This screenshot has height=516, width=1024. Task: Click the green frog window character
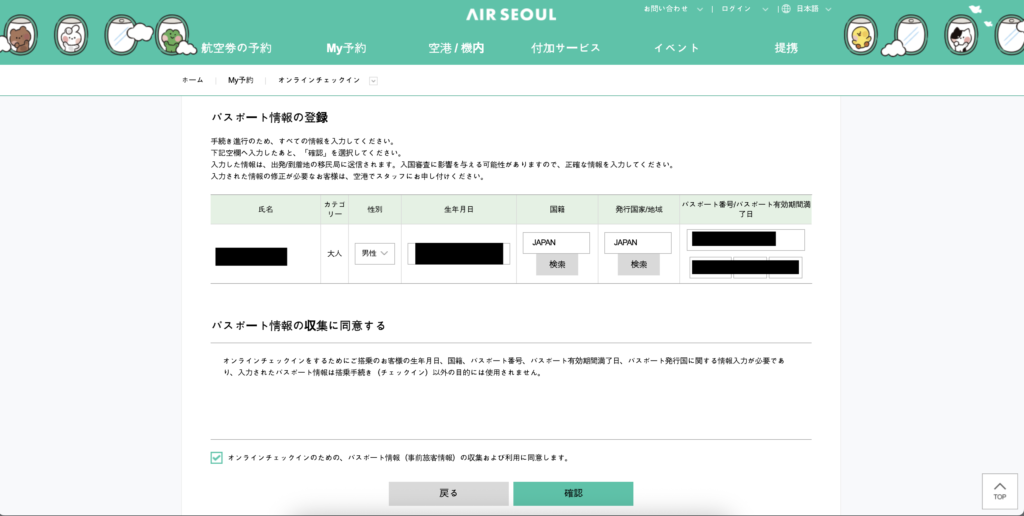(x=172, y=35)
